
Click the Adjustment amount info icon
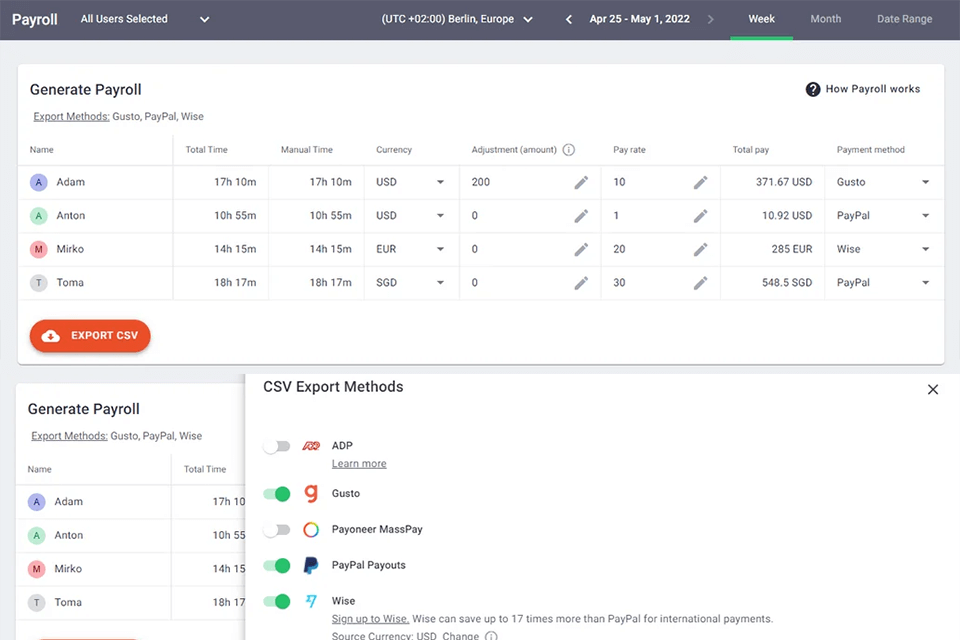click(569, 150)
